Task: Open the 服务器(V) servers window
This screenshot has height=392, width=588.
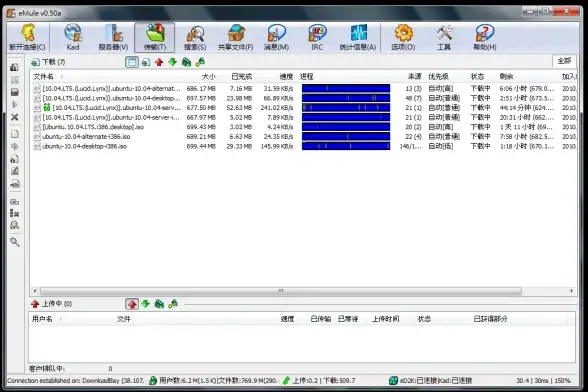Action: click(113, 37)
